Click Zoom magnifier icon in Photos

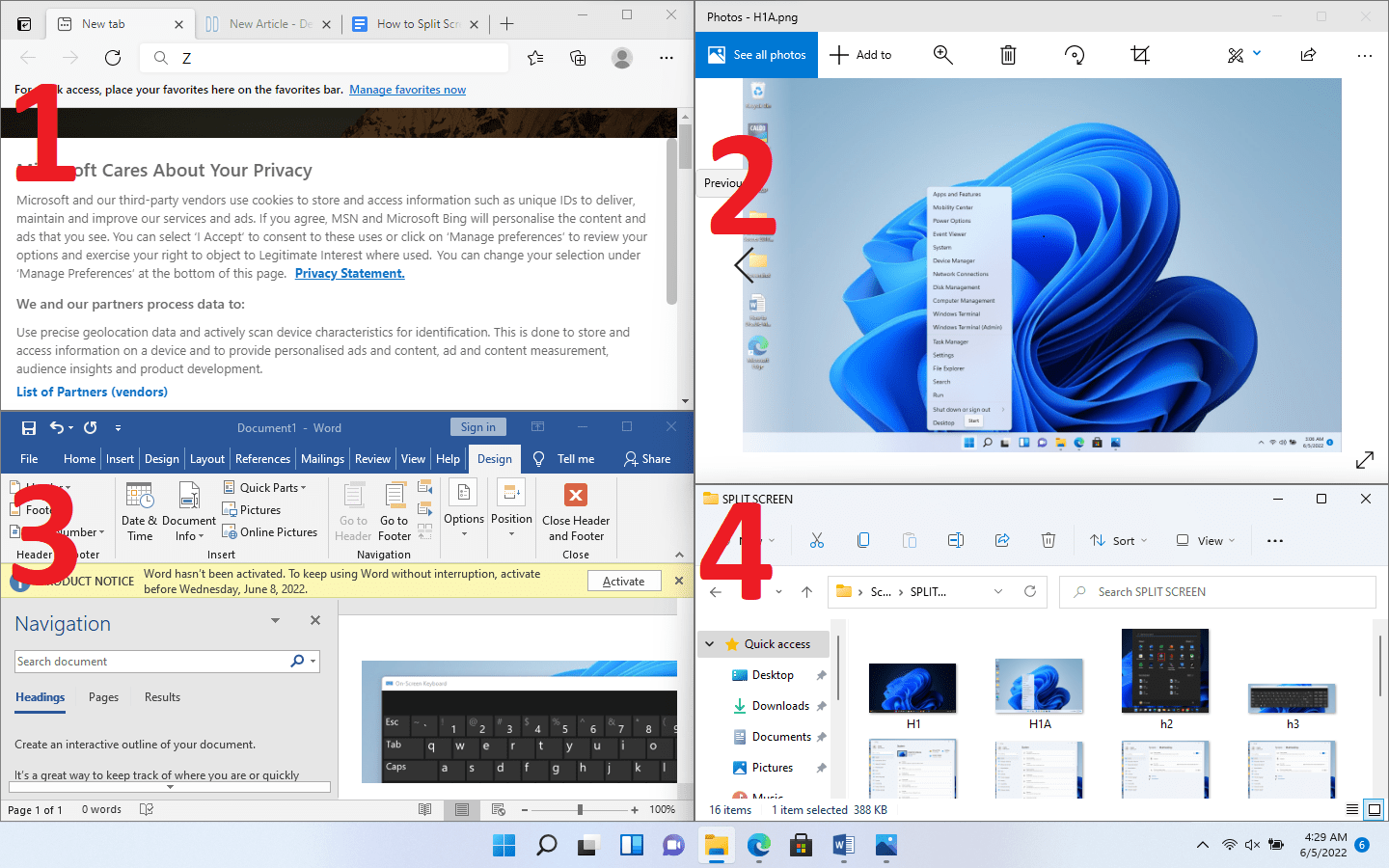(x=943, y=55)
